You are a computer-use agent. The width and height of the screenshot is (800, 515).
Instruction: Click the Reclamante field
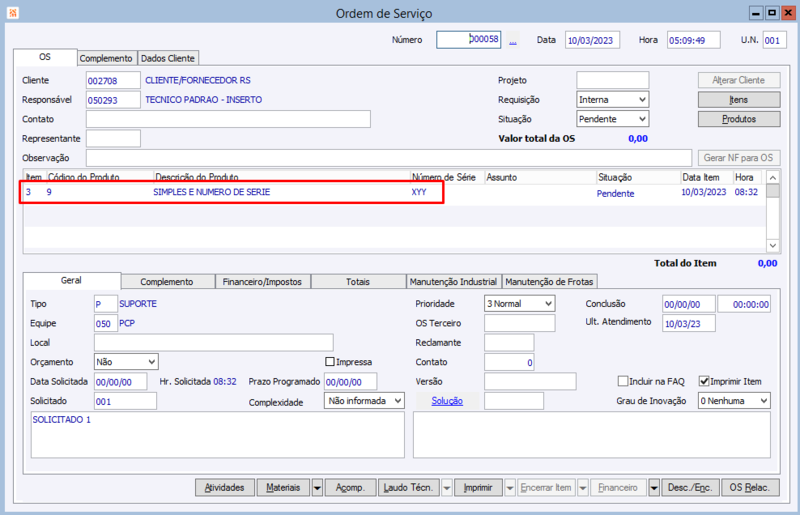click(509, 342)
